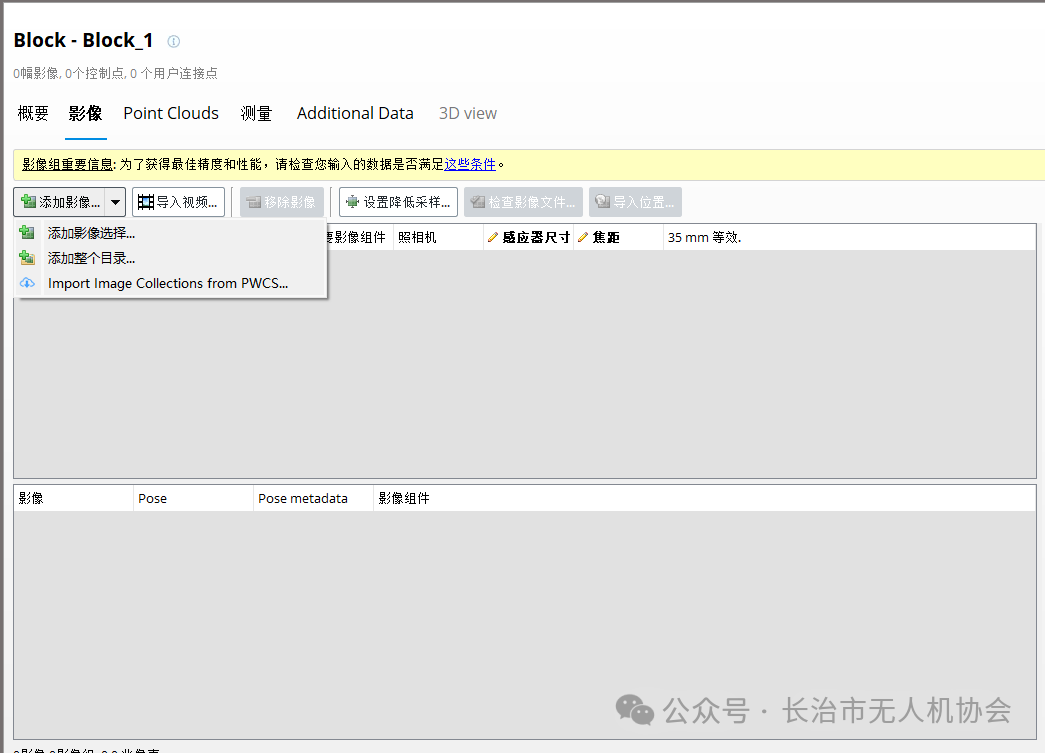Click the Pose metadata column header
The image size is (1045, 753).
[313, 498]
